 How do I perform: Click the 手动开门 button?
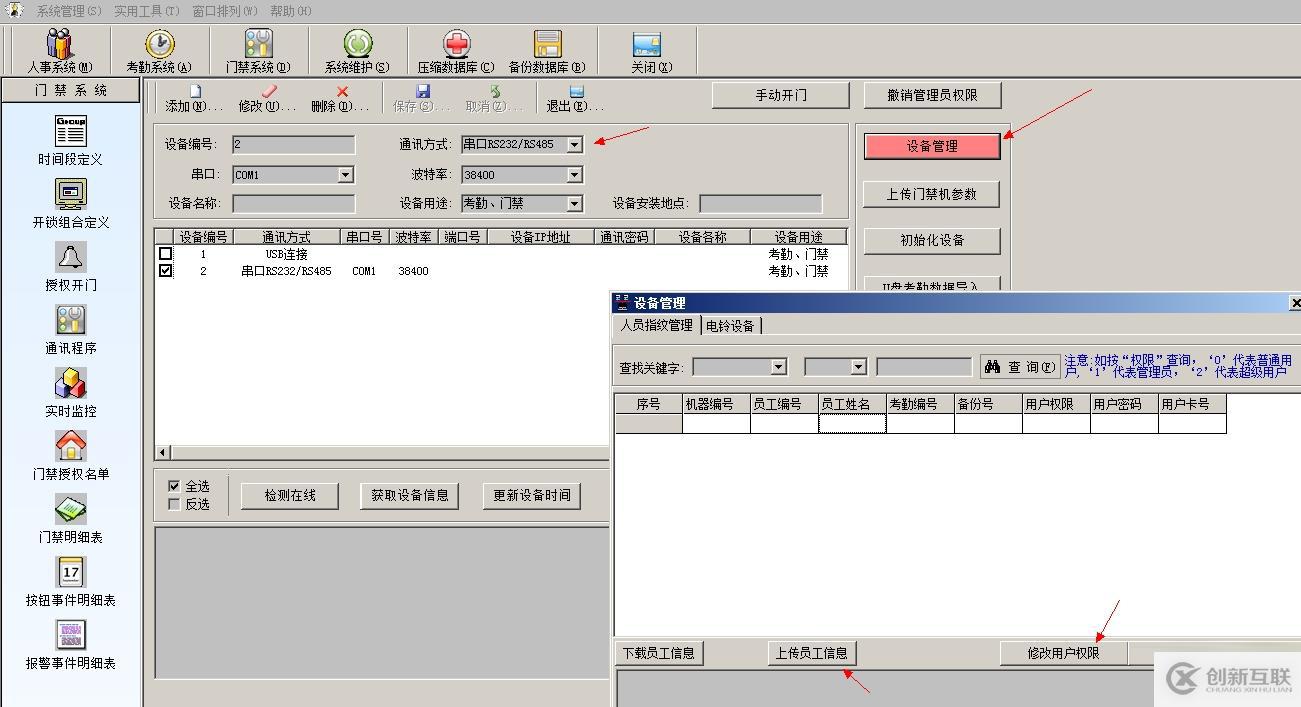[781, 96]
